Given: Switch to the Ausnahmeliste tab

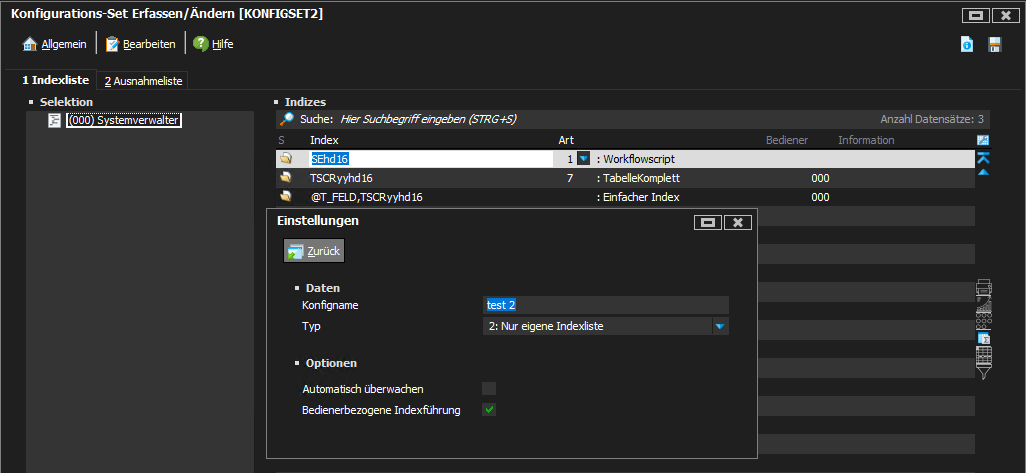Looking at the screenshot, I should click(143, 81).
